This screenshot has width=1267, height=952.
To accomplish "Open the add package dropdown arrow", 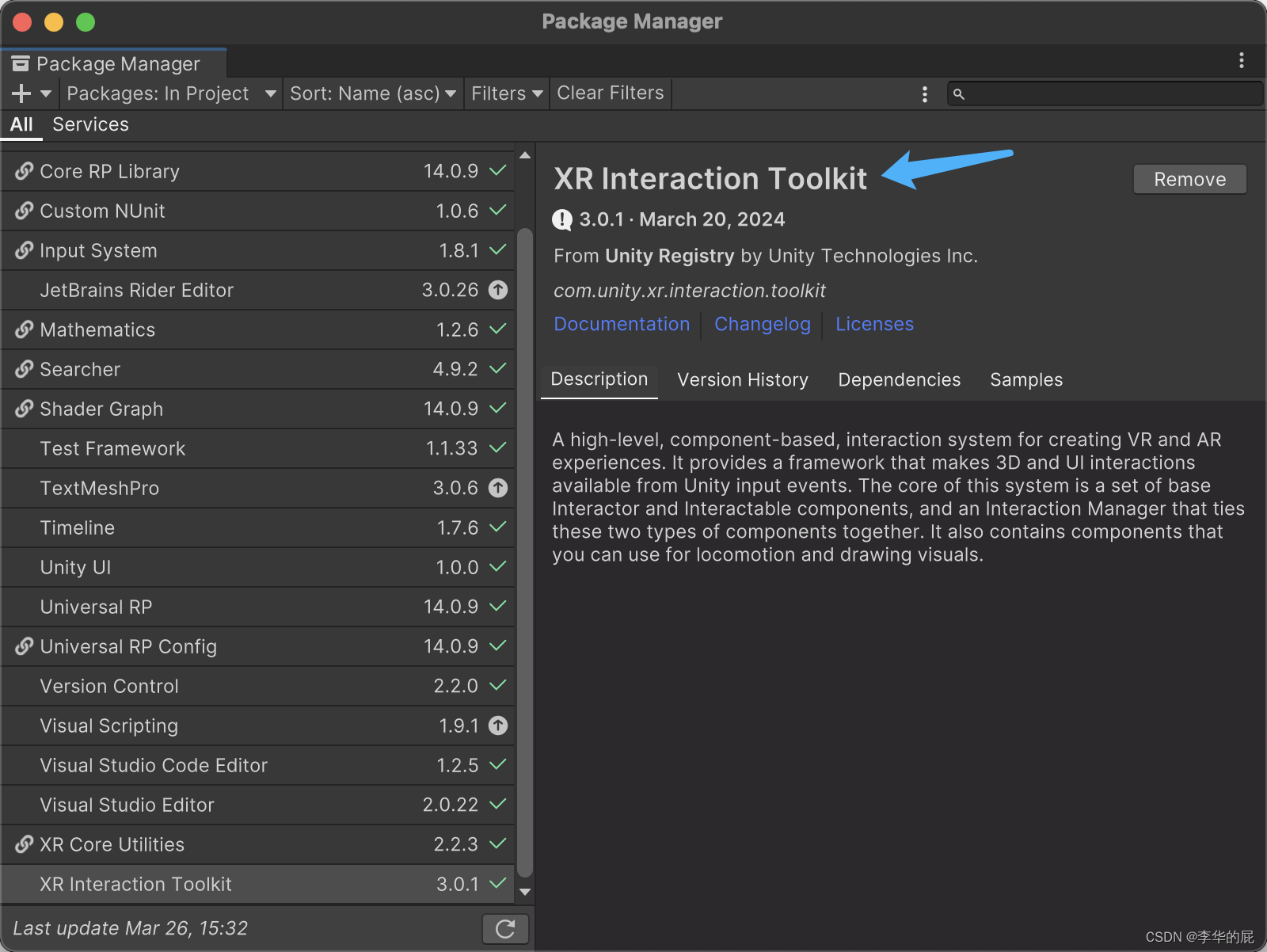I will point(46,93).
